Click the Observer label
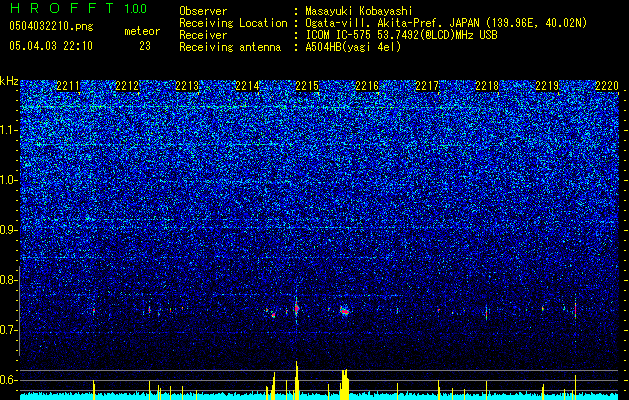The width and height of the screenshot is (629, 400). click(x=203, y=11)
